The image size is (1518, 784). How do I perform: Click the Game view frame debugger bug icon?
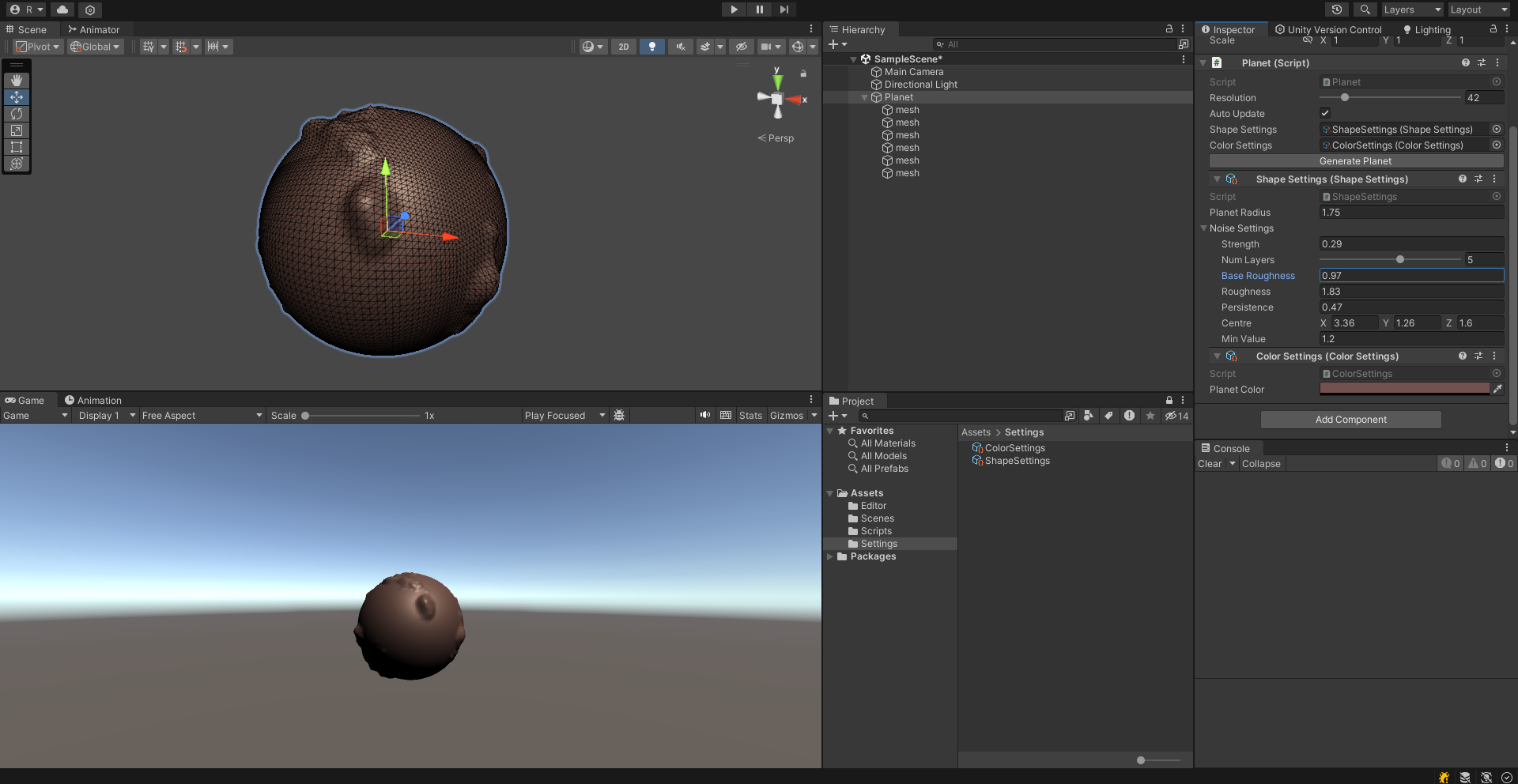(619, 416)
